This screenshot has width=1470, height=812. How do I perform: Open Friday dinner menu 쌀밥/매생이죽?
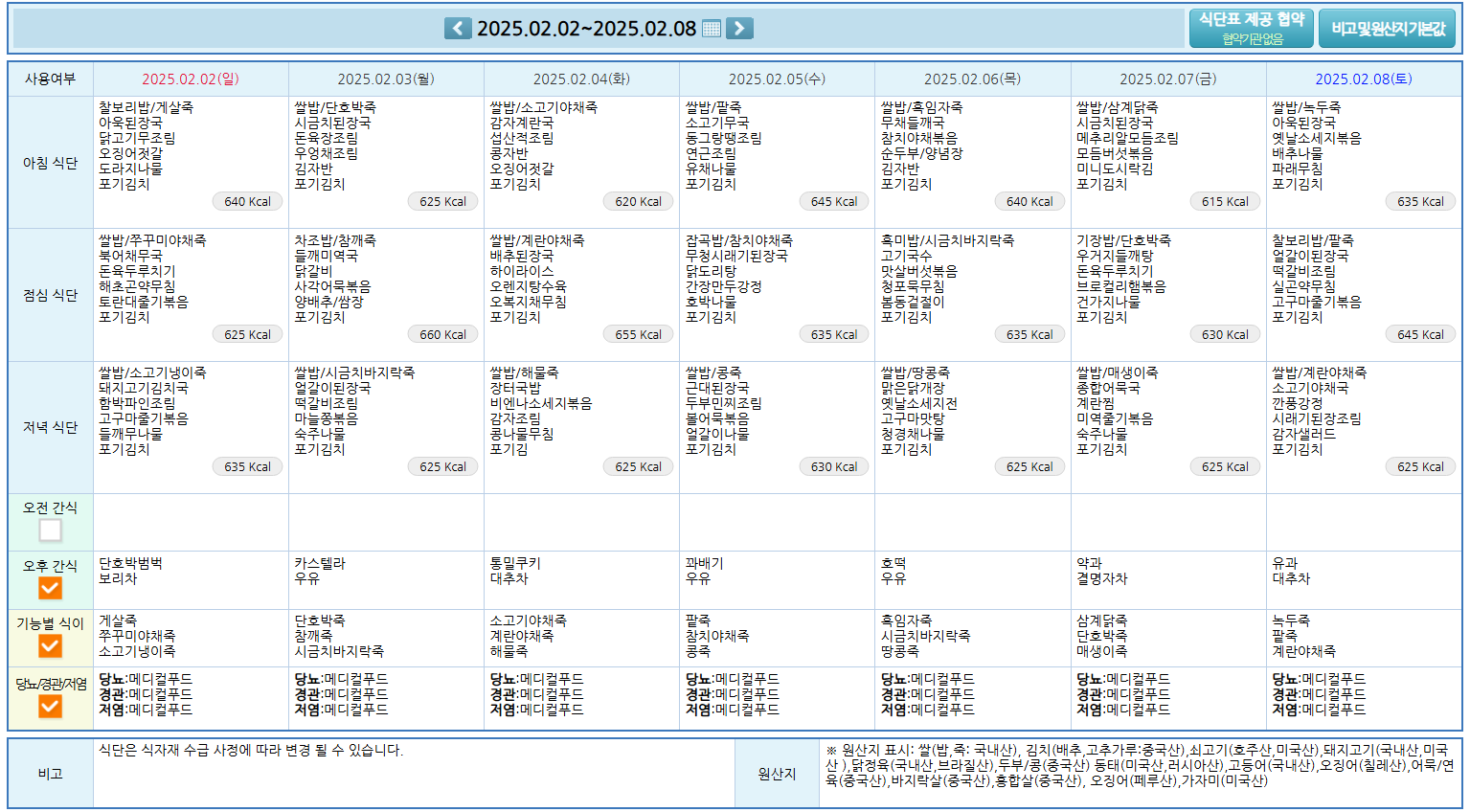1117,372
